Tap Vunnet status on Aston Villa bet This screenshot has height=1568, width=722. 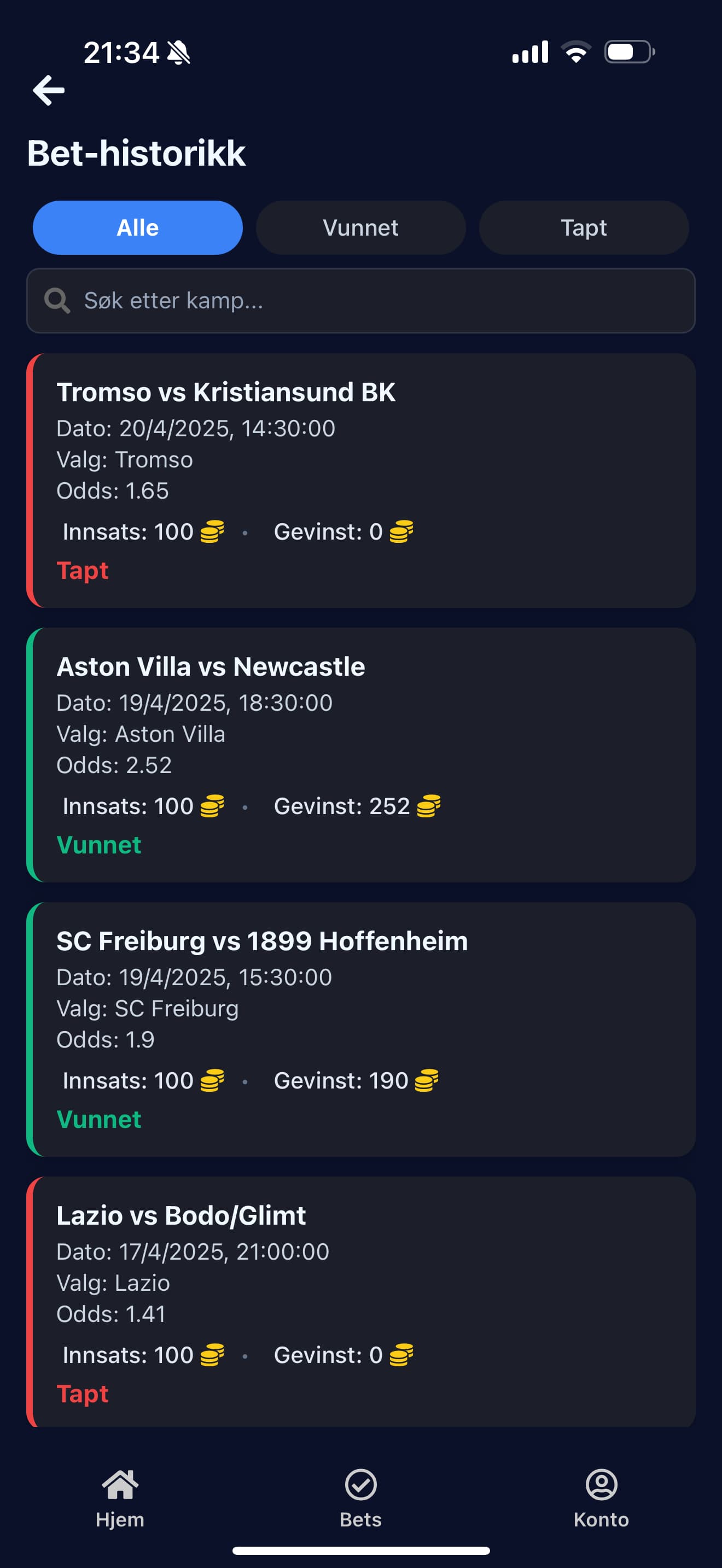98,845
